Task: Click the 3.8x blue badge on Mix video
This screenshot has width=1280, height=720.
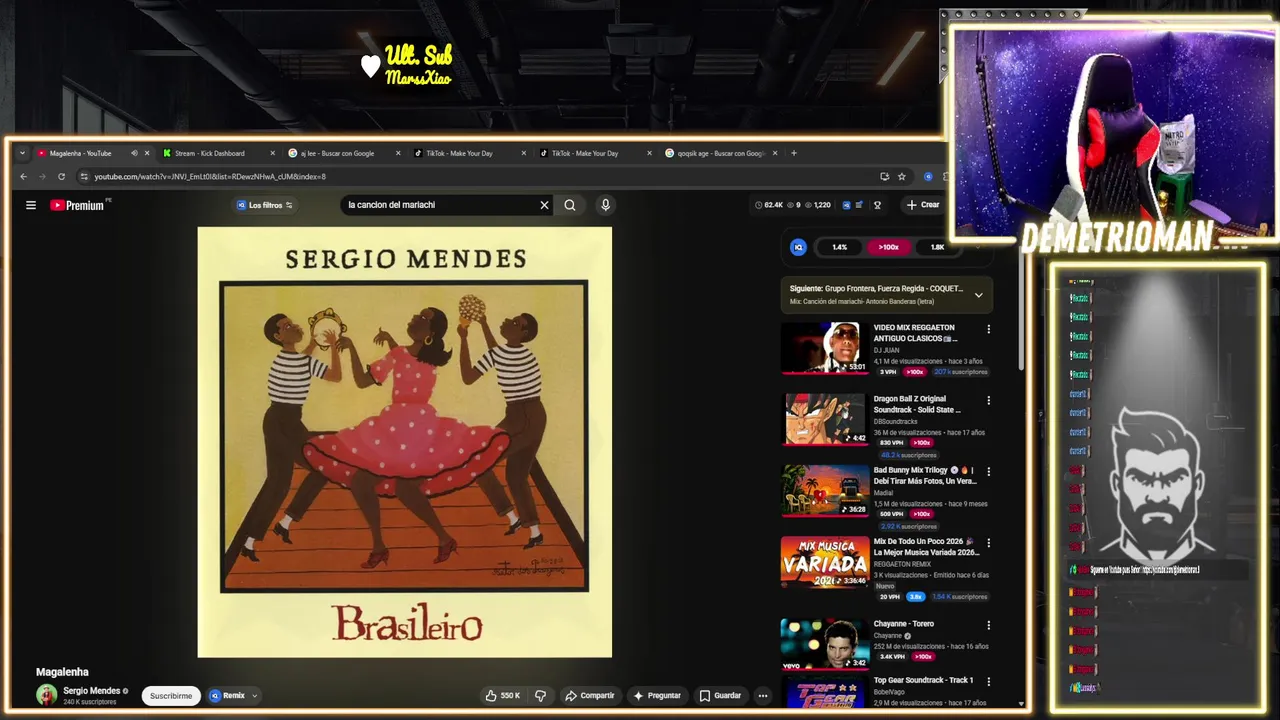Action: point(915,597)
